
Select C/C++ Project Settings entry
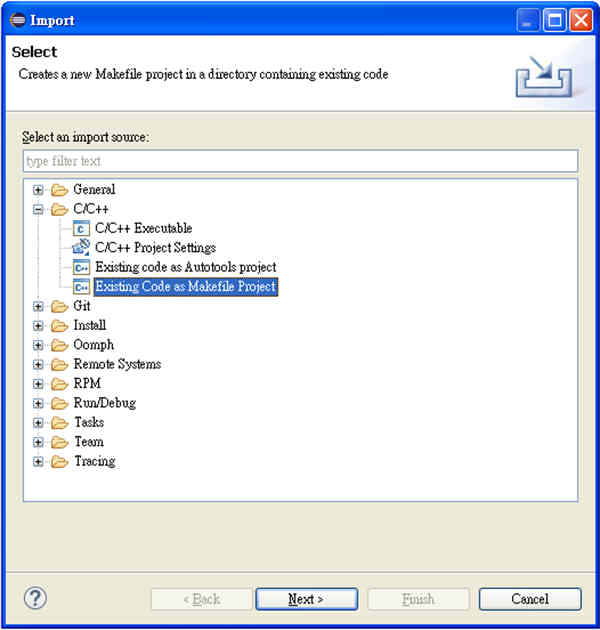pos(155,248)
